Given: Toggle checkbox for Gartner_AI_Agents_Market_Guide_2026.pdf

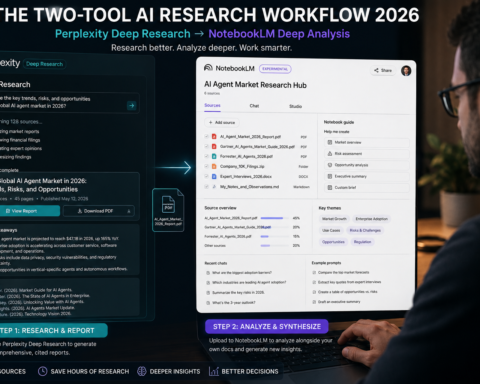Looking at the screenshot, I should pyautogui.click(x=206, y=146).
